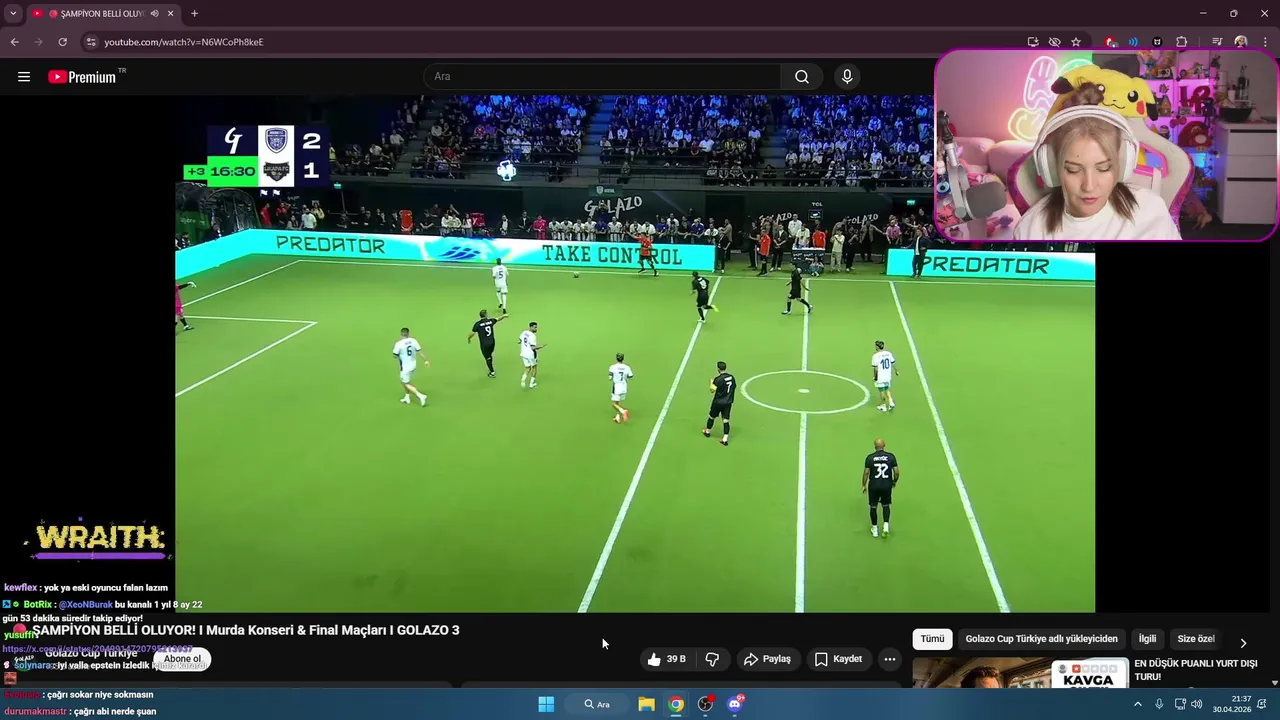Open the more actions three-dot menu

pos(889,659)
